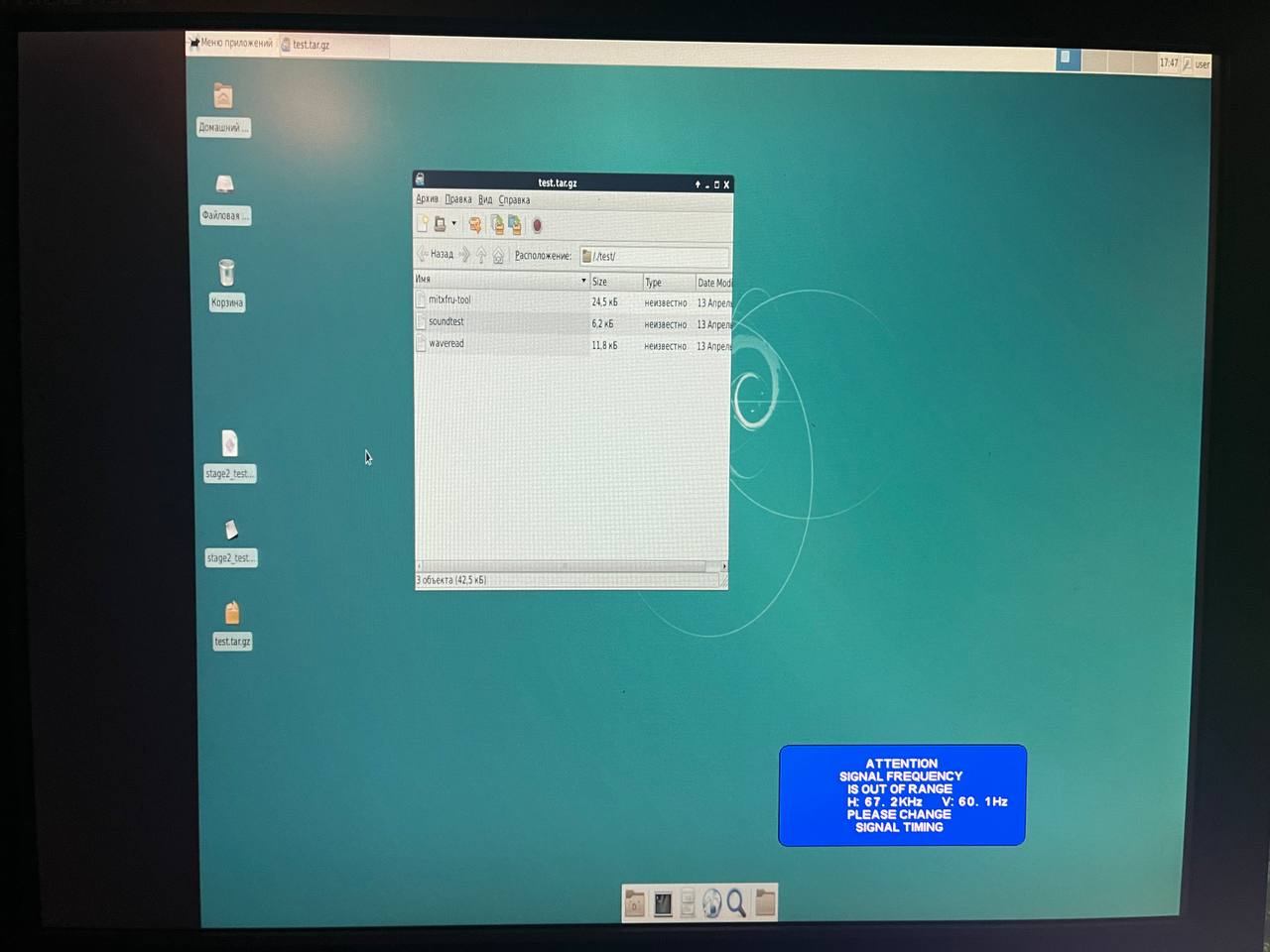1270x952 pixels.
Task: Open the web browser globe in dock
Action: pos(711,902)
